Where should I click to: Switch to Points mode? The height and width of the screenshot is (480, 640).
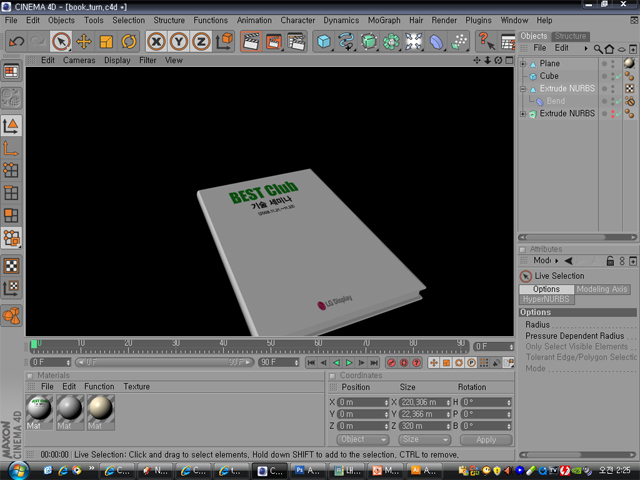[x=11, y=170]
